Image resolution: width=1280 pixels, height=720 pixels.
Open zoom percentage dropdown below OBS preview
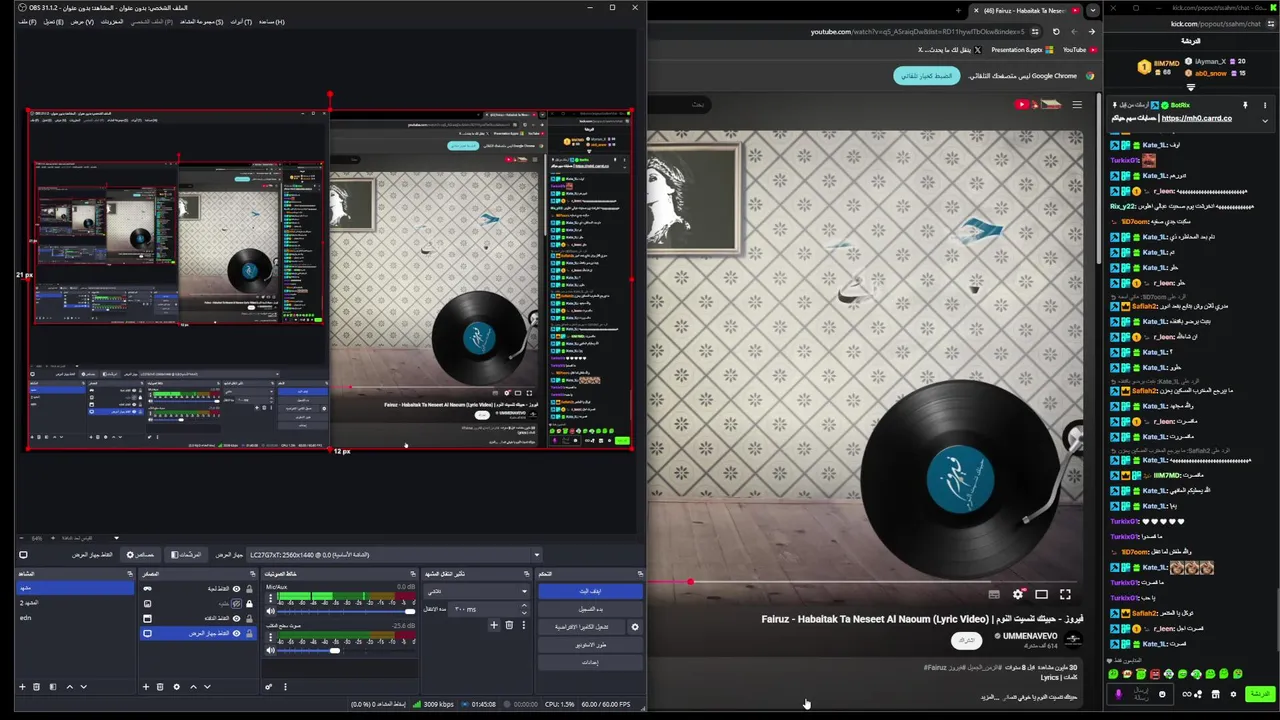tap(116, 538)
